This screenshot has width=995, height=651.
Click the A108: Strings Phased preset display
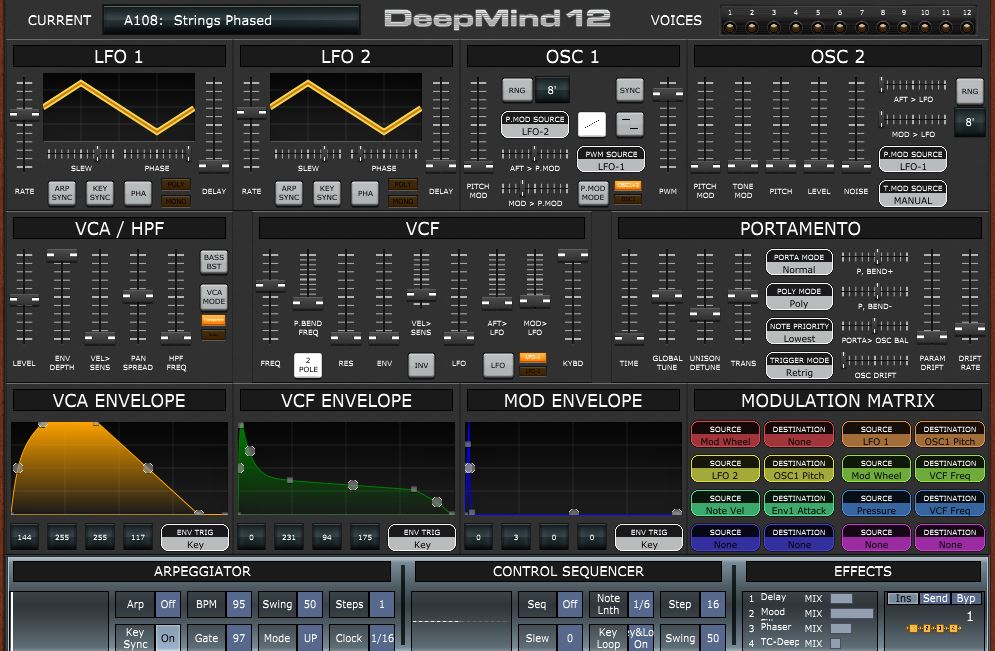click(232, 20)
